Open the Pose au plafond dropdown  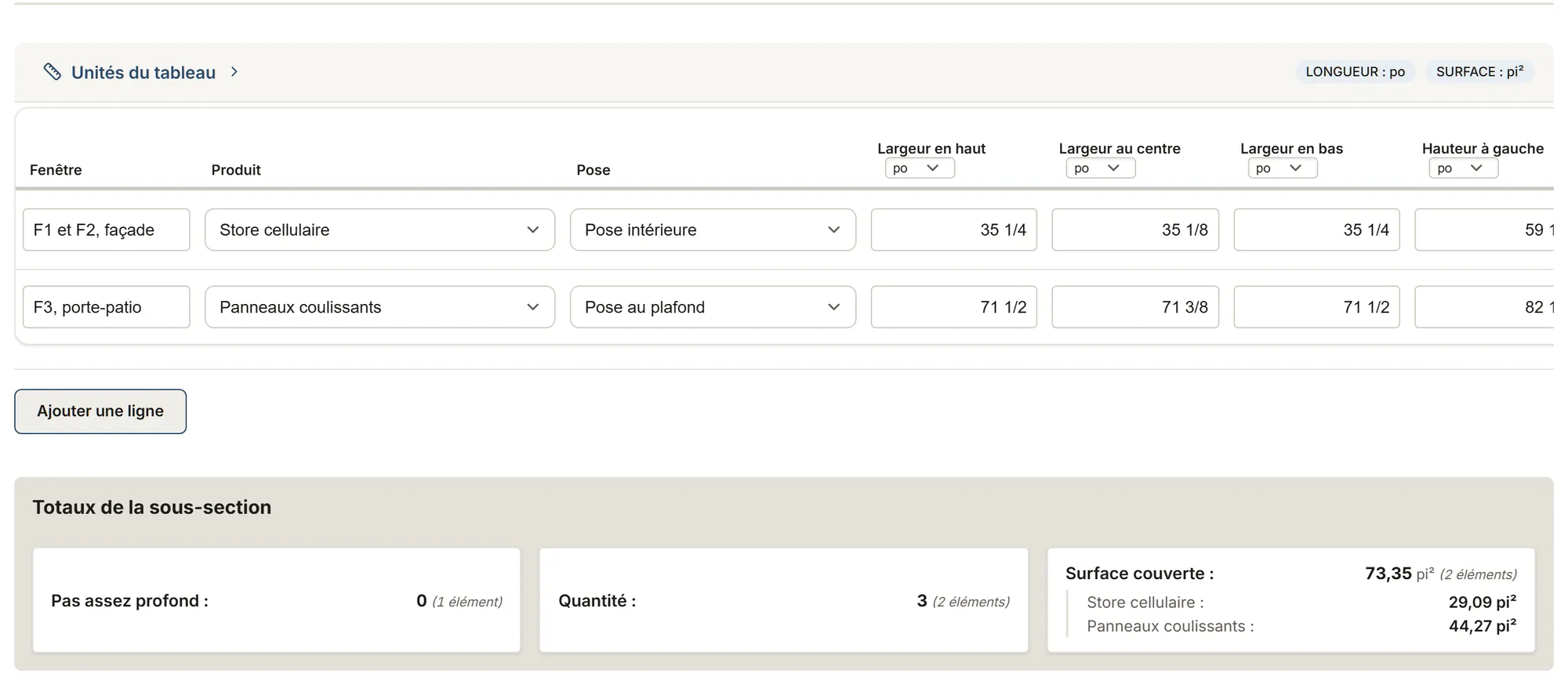pyautogui.click(x=713, y=307)
